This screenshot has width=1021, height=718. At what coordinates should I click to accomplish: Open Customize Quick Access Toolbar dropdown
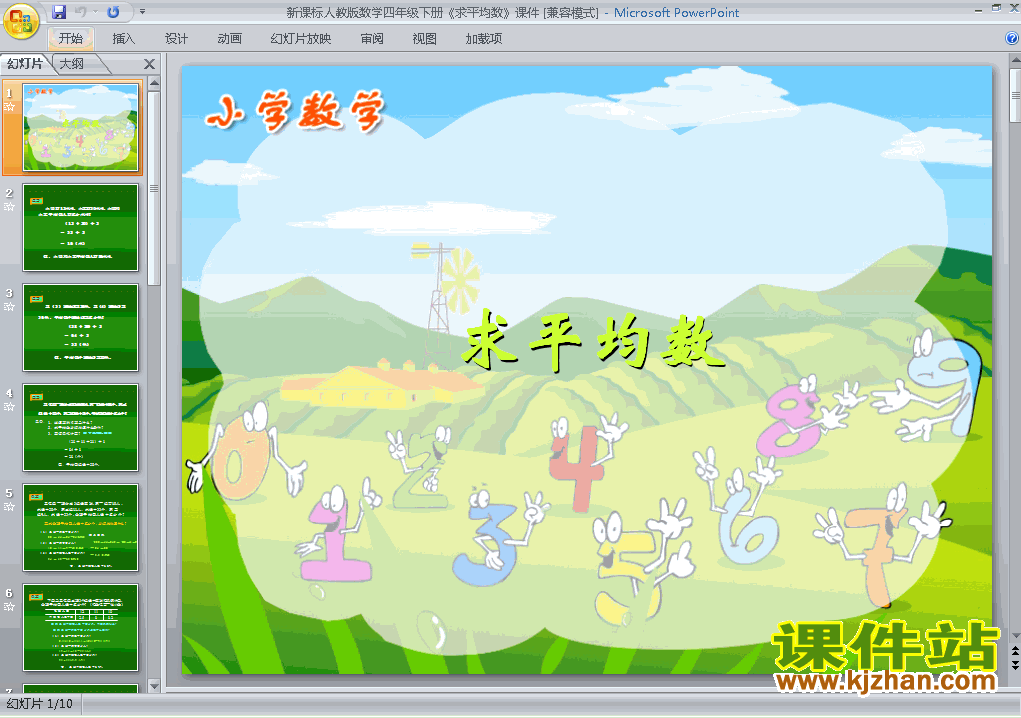(x=143, y=12)
